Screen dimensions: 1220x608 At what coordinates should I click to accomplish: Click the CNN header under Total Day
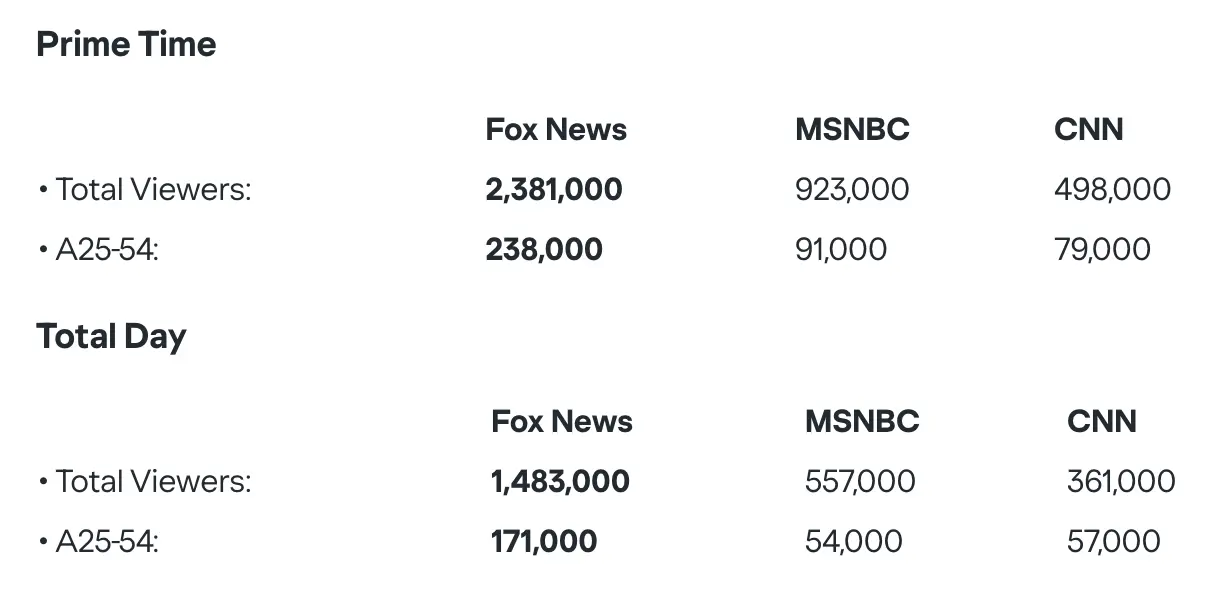[x=1101, y=421]
